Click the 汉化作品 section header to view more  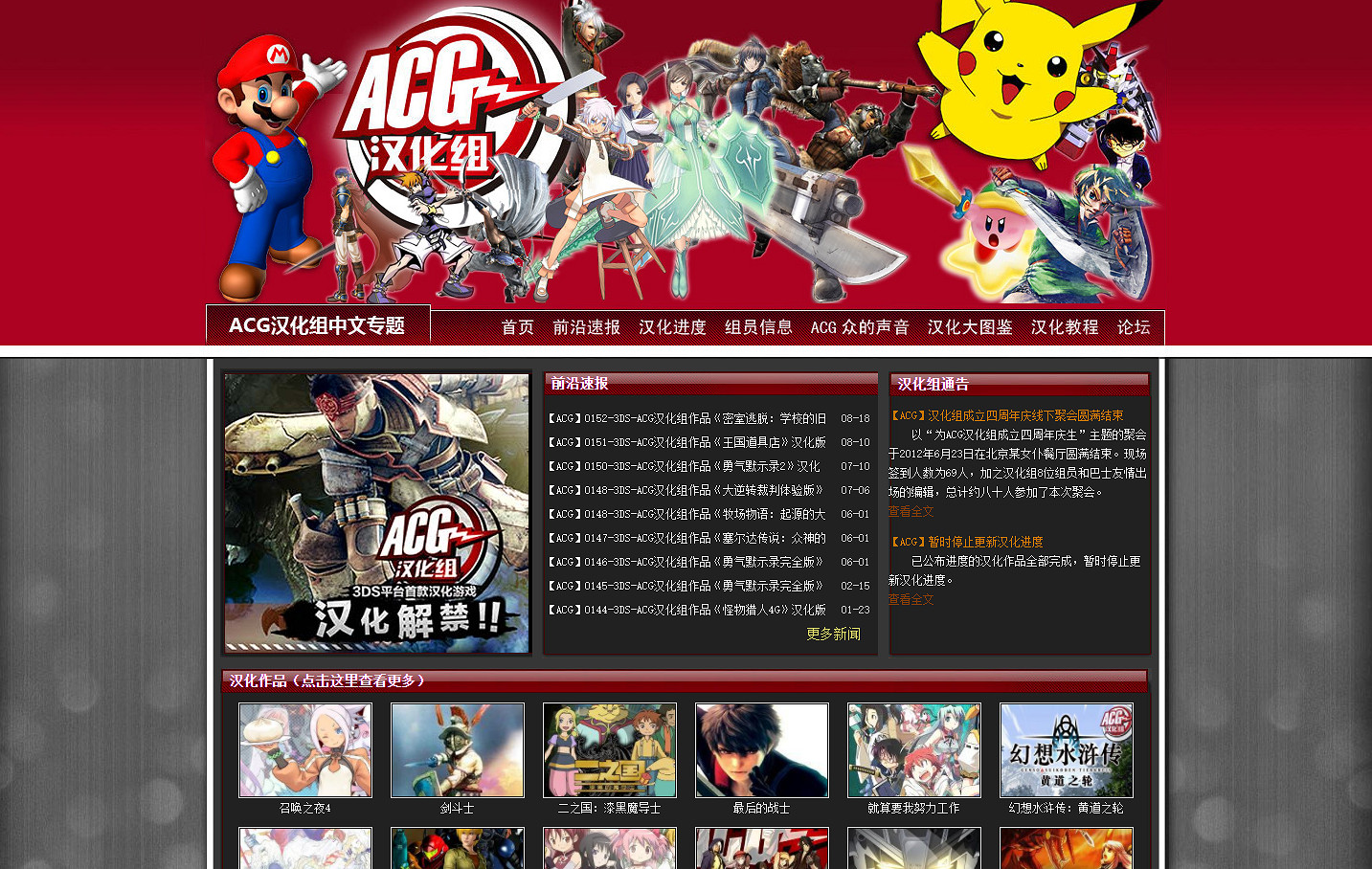pyautogui.click(x=327, y=680)
